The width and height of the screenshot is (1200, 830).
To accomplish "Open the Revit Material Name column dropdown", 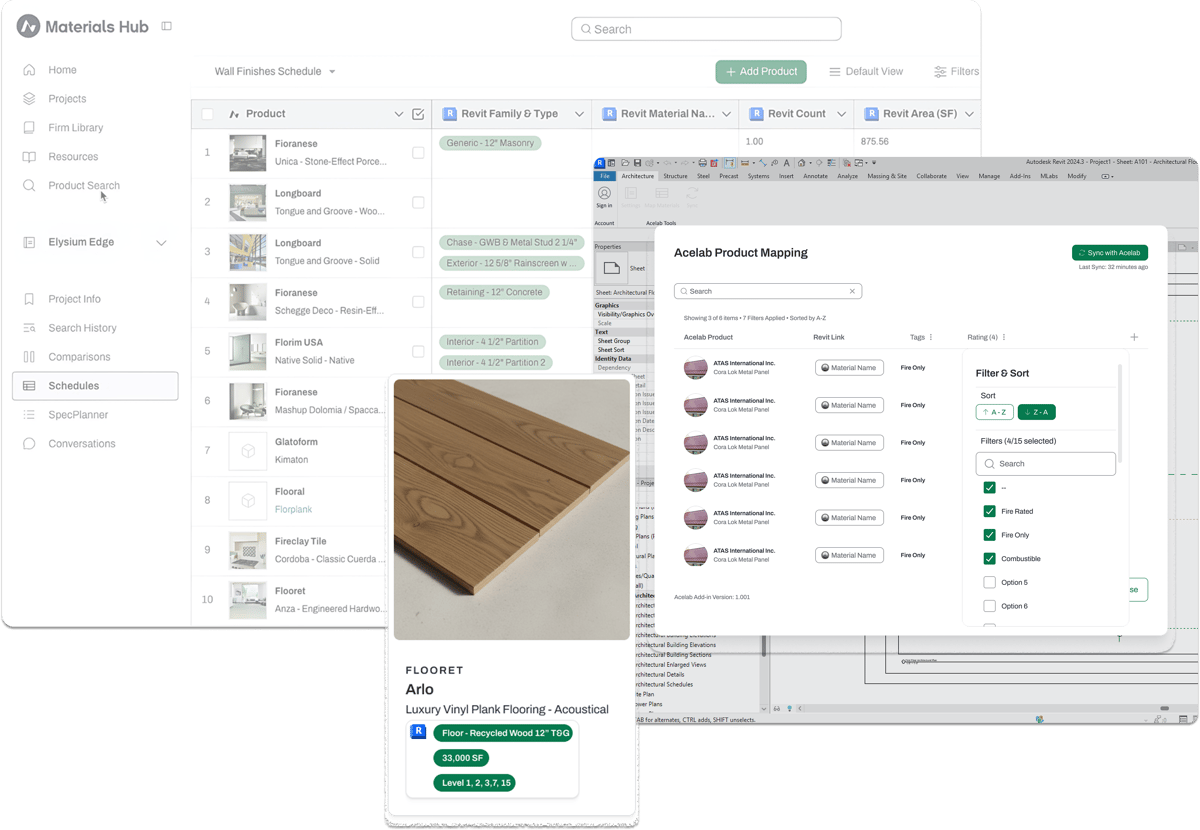I will 726,114.
